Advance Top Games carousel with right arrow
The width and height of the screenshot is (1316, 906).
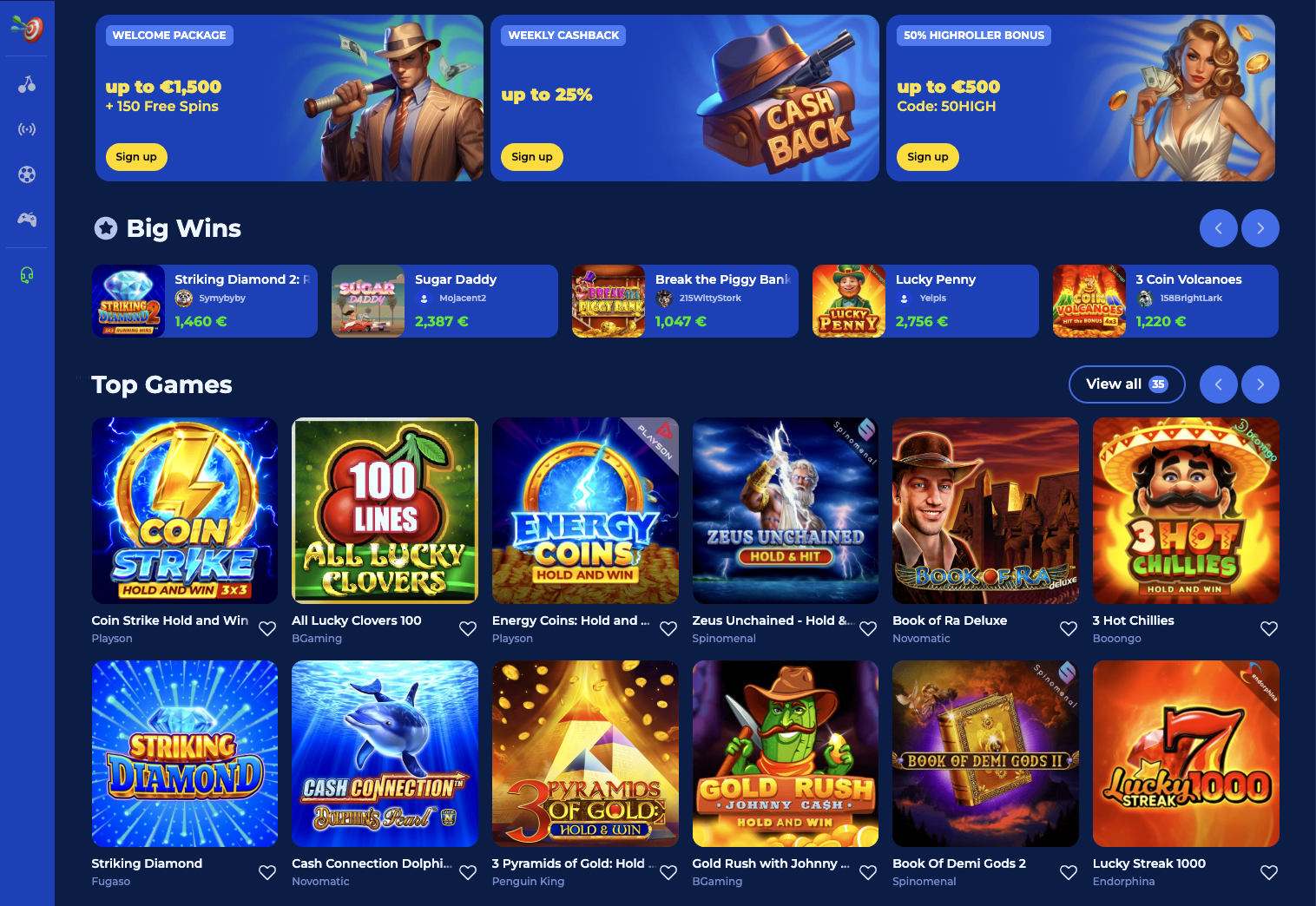coord(1260,384)
